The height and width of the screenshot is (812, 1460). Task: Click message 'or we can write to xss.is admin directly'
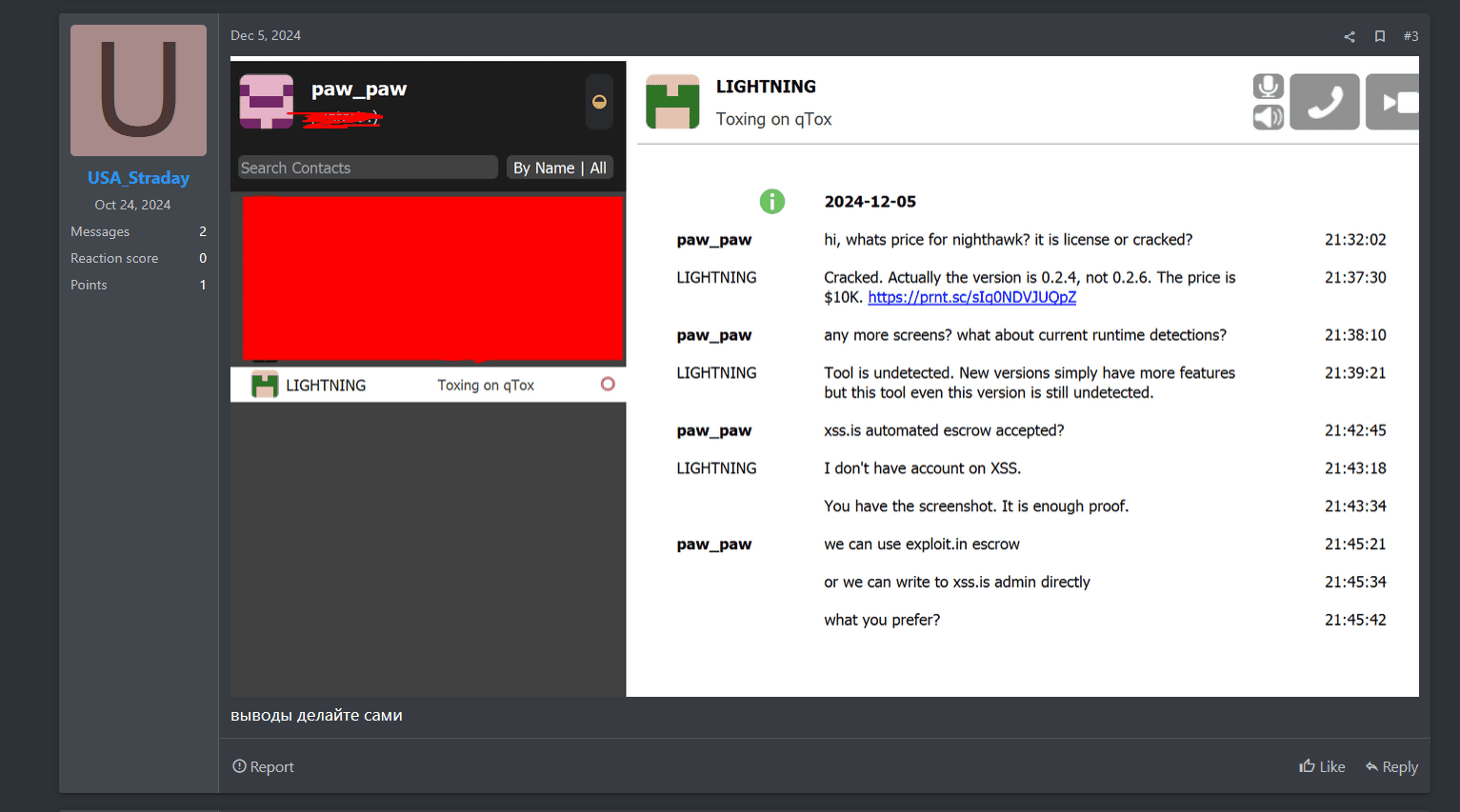pyautogui.click(x=957, y=582)
